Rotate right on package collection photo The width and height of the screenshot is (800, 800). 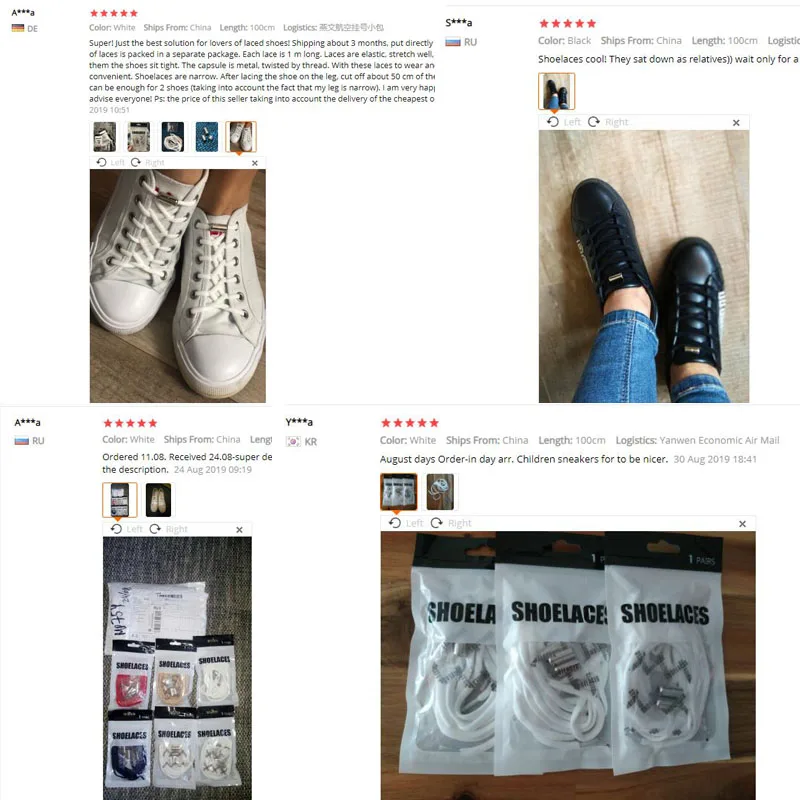tap(168, 529)
